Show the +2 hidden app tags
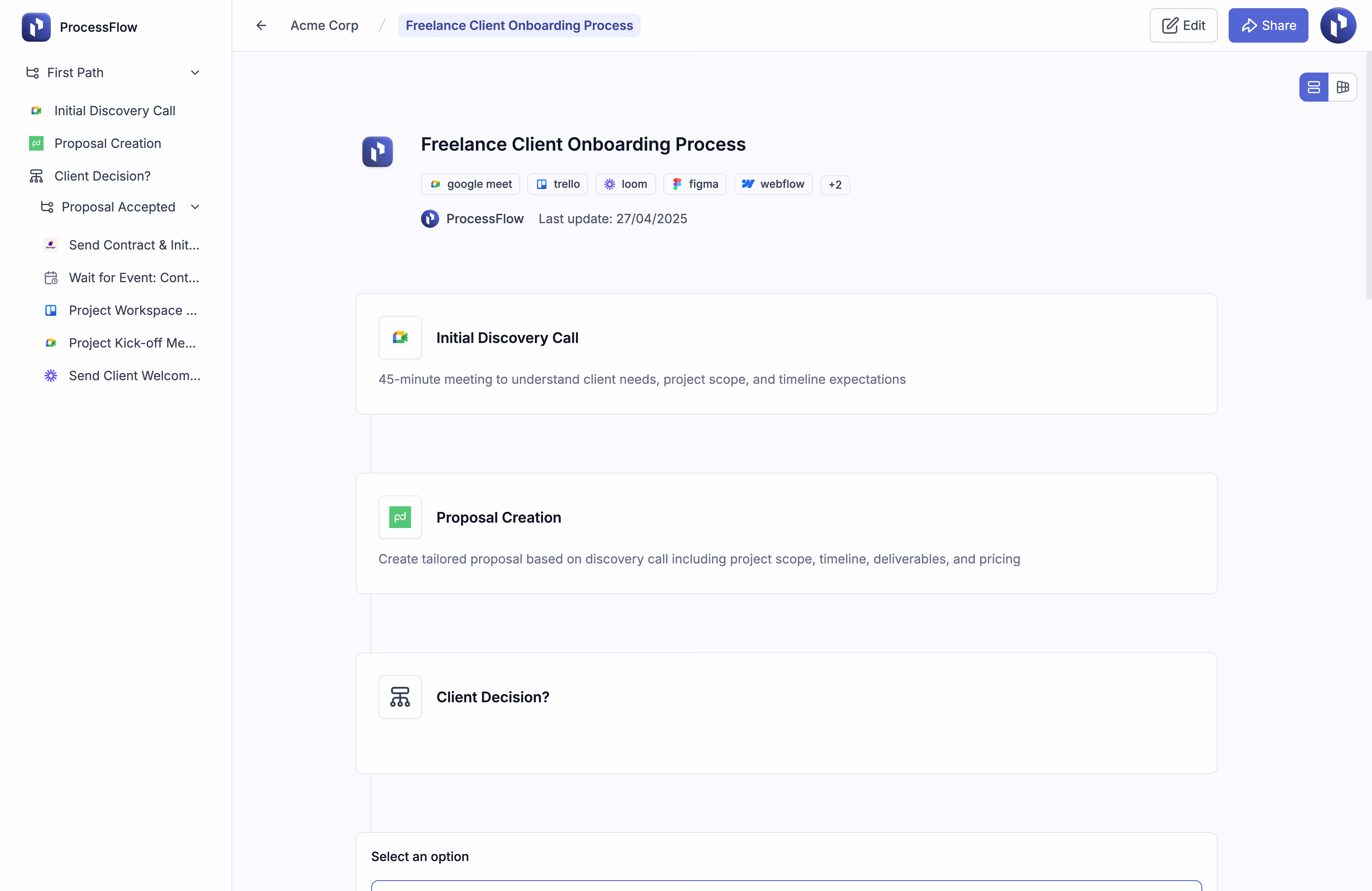The width and height of the screenshot is (1372, 891). coord(835,184)
